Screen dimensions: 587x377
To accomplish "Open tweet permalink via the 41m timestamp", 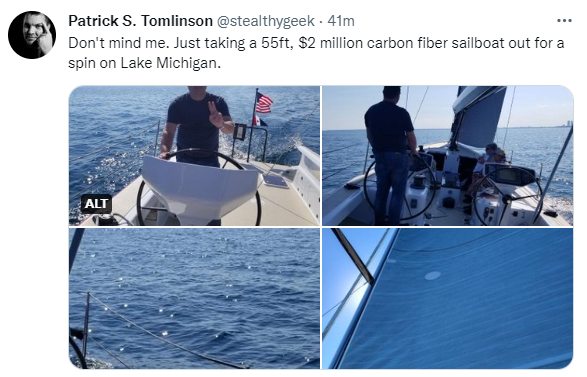I will pos(341,21).
